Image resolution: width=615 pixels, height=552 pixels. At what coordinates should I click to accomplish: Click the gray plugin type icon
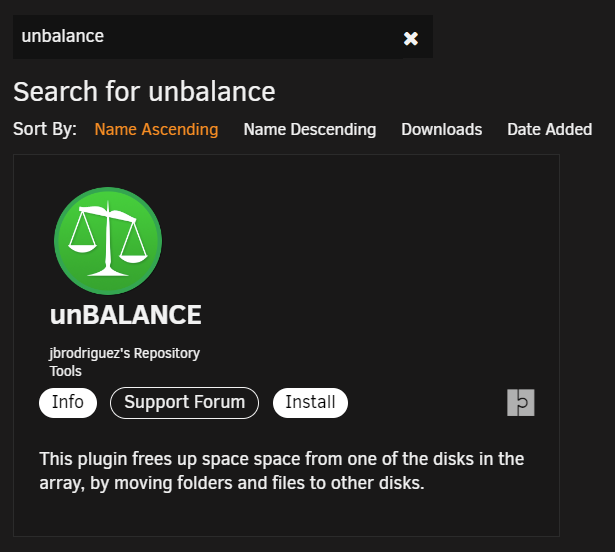coord(520,403)
